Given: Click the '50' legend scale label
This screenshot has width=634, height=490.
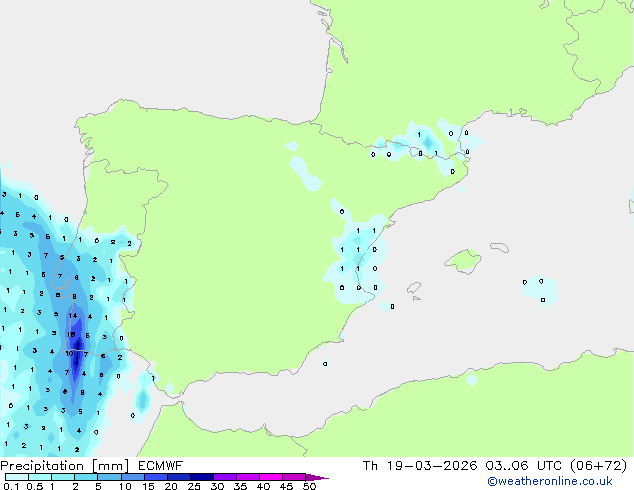Looking at the screenshot, I should 309,486.
